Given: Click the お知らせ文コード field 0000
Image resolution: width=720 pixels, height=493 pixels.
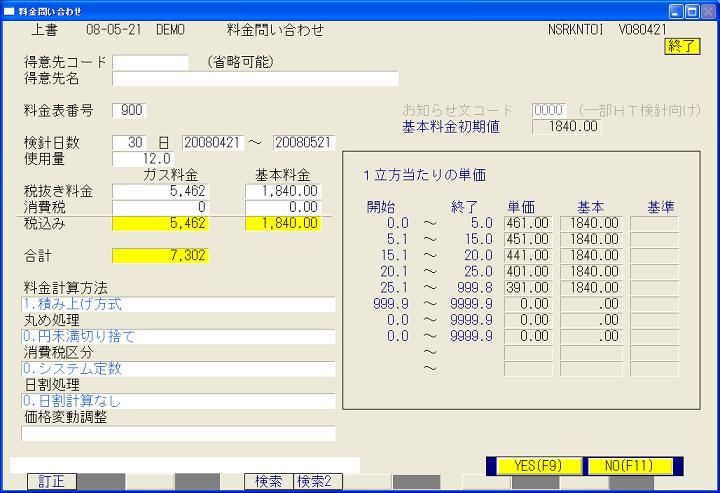Looking at the screenshot, I should click(549, 110).
